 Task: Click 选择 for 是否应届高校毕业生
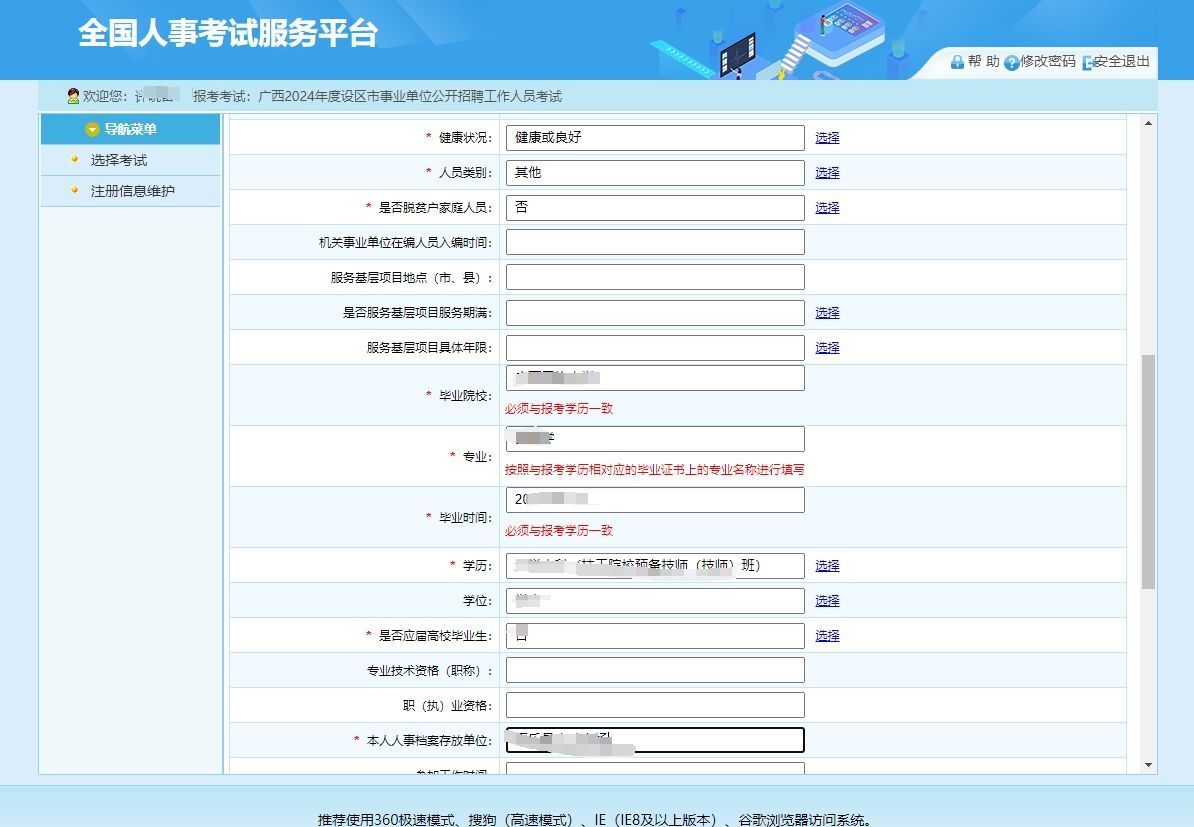[x=827, y=636]
